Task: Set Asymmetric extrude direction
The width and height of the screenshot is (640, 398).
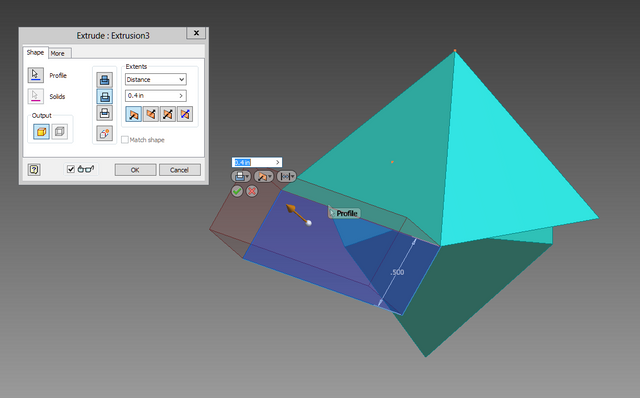Action: 185,114
